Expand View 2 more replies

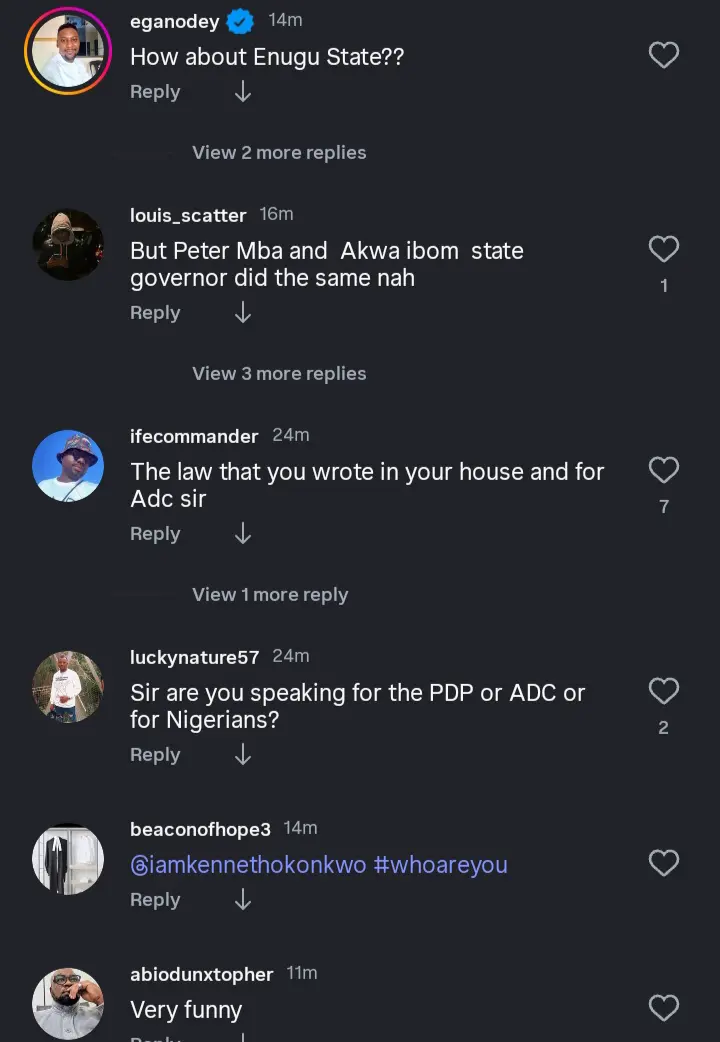(x=279, y=153)
